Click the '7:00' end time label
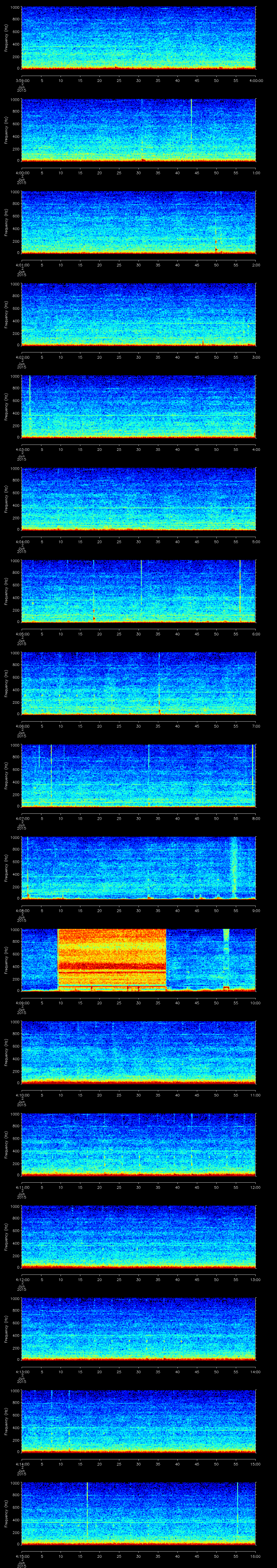 [x=256, y=726]
